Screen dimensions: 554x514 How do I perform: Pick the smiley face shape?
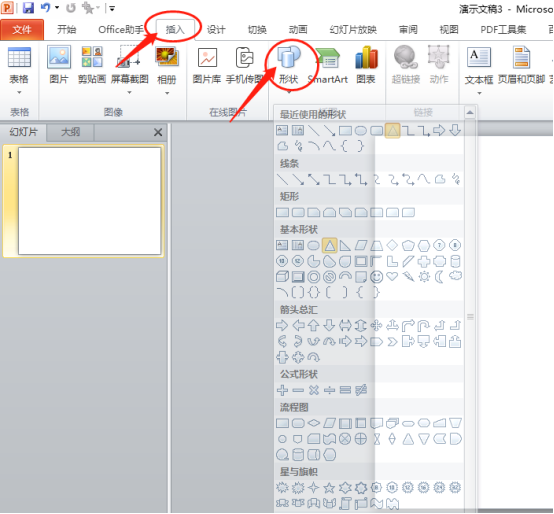[376, 277]
